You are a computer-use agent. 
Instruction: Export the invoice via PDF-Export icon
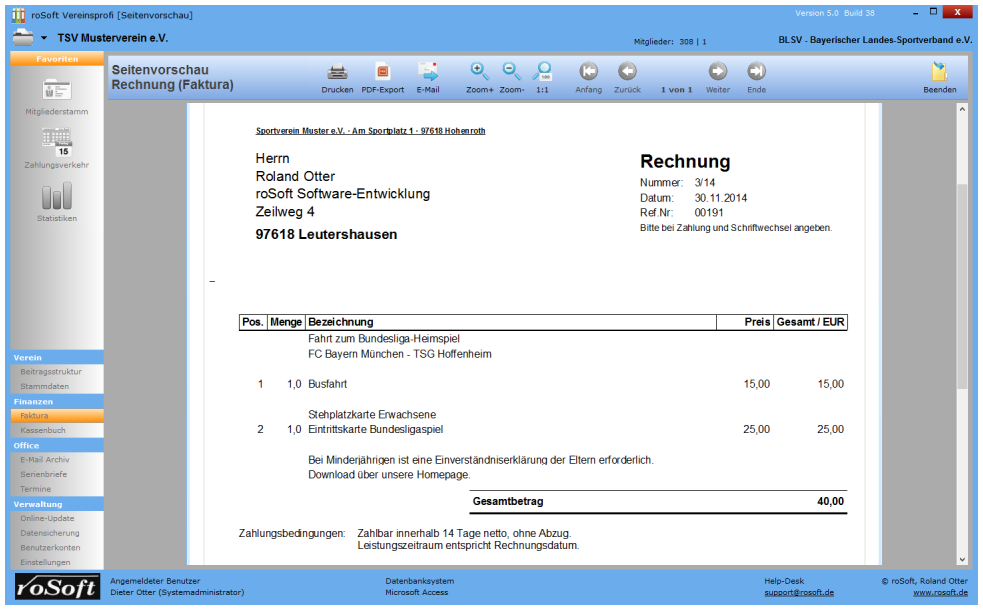382,72
